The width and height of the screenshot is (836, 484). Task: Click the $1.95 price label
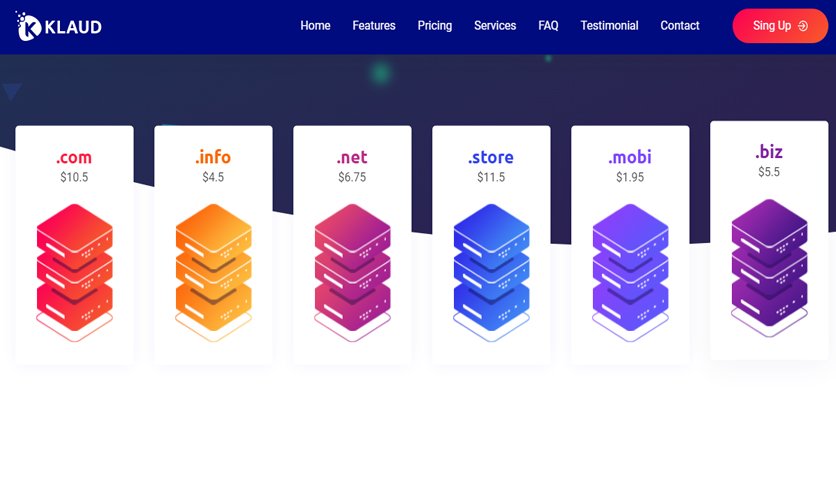[630, 177]
